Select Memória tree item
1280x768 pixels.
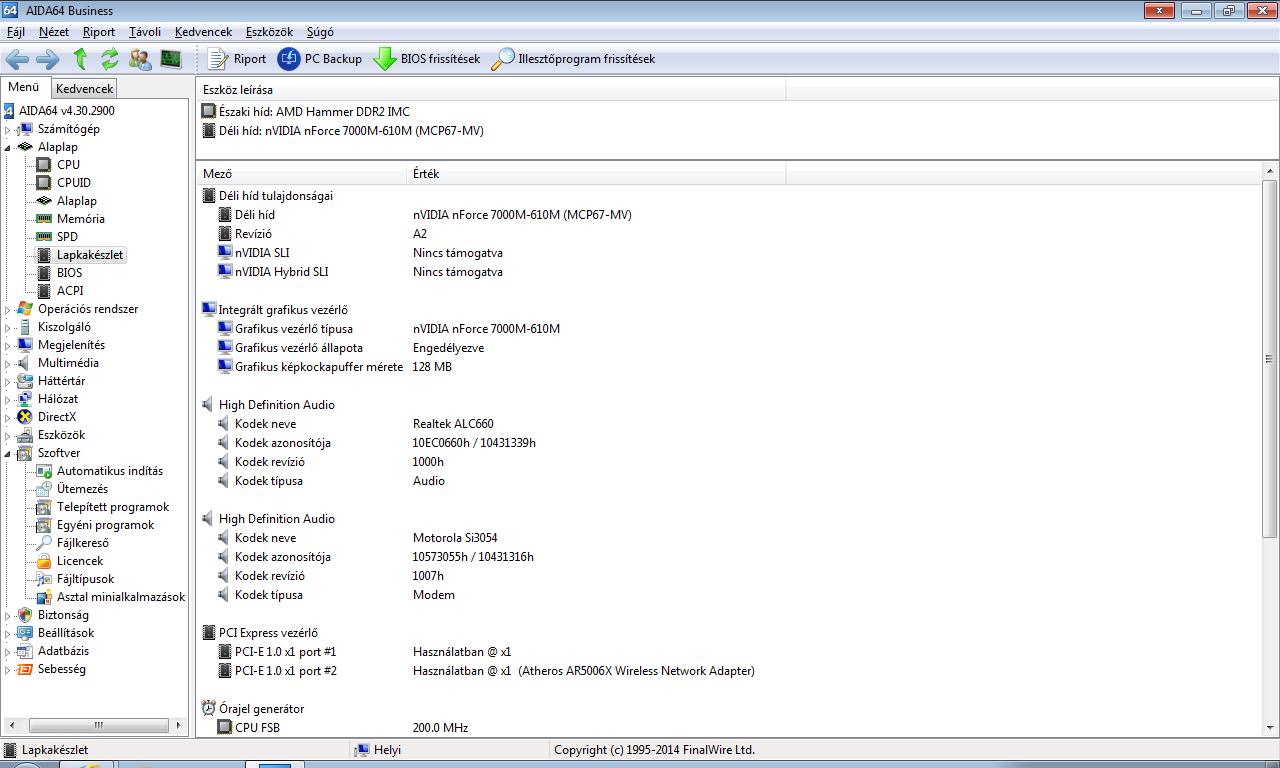pos(81,219)
